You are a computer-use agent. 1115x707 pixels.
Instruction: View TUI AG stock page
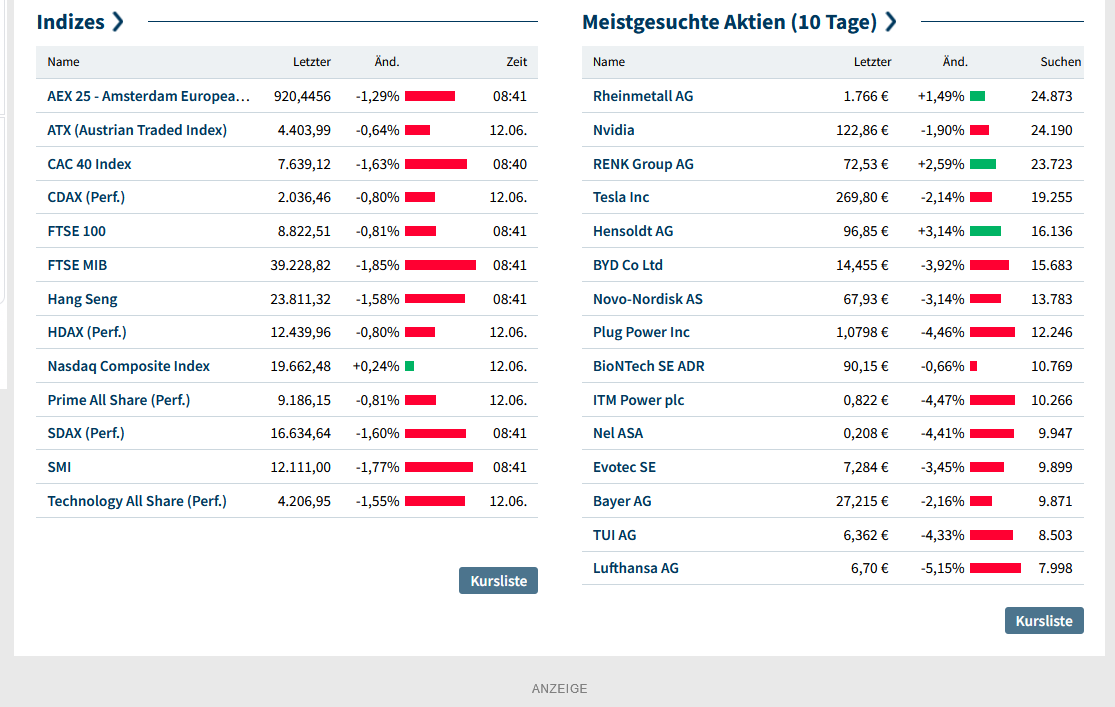pyautogui.click(x=614, y=536)
